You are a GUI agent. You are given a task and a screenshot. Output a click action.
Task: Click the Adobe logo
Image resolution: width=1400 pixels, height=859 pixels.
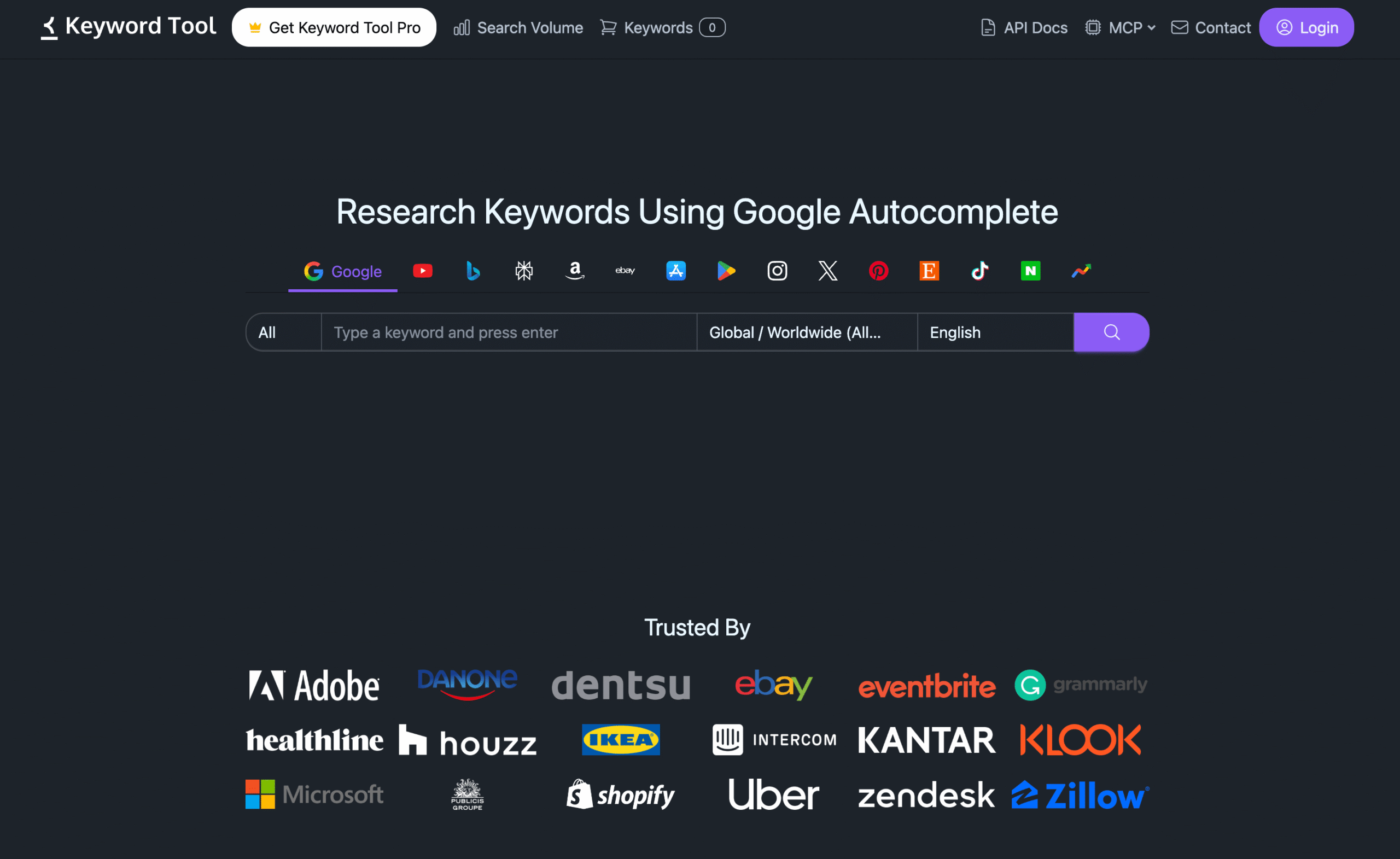click(314, 685)
